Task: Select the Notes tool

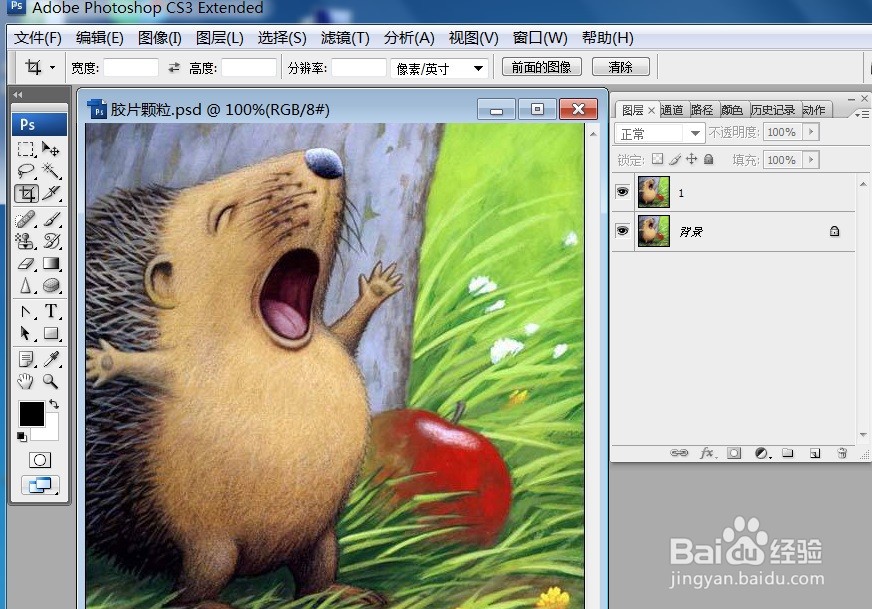Action: pyautogui.click(x=26, y=359)
